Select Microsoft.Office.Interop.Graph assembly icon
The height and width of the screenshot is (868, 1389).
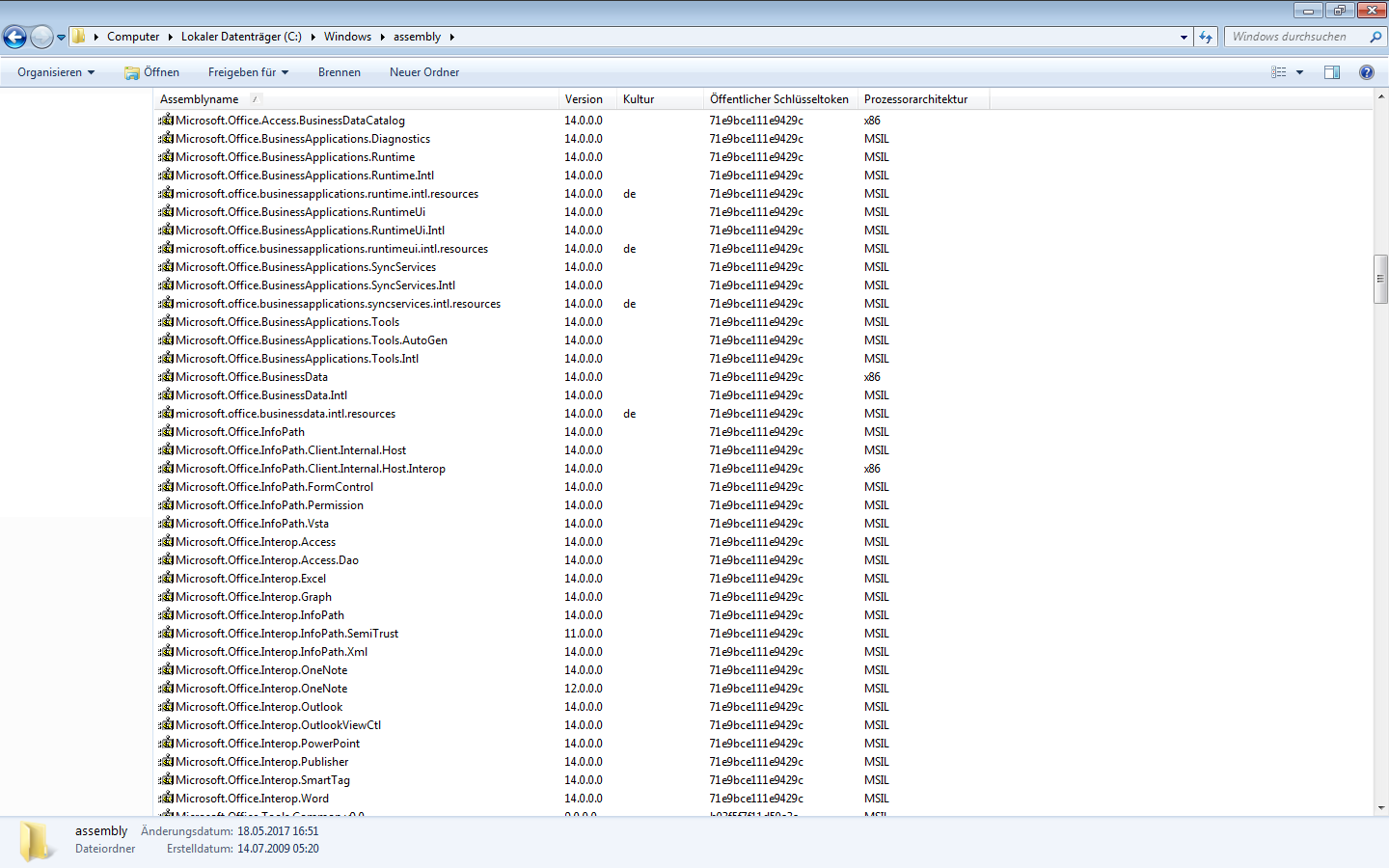166,596
